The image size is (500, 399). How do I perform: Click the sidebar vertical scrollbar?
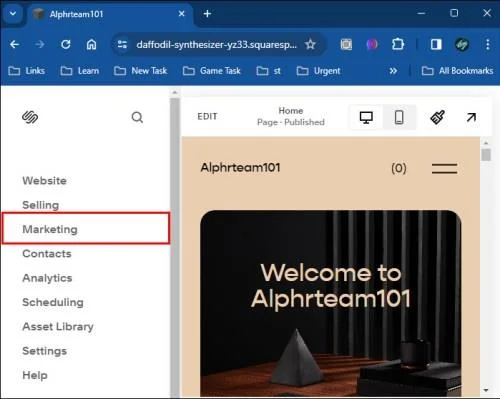coord(174,247)
